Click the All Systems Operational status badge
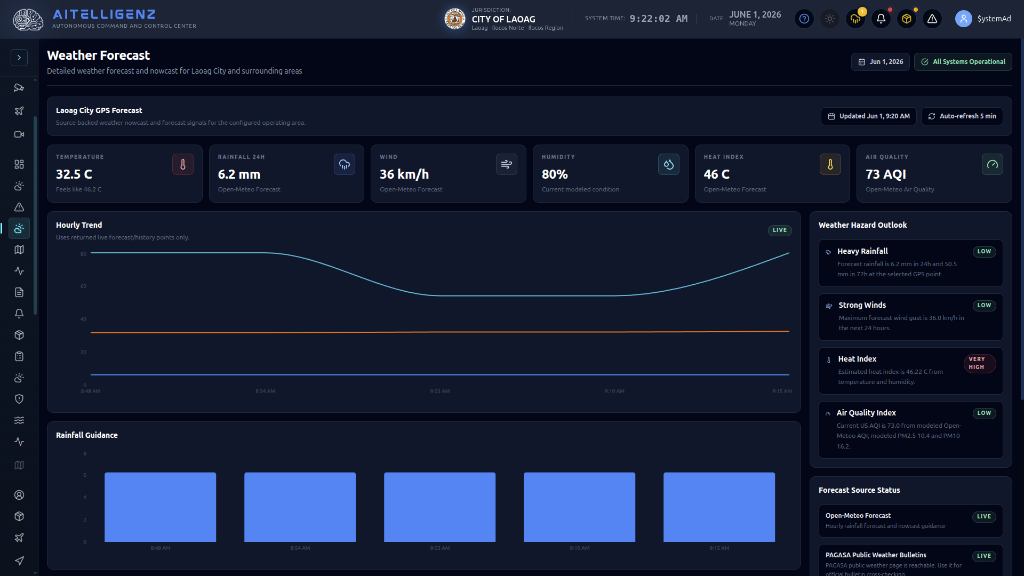The width and height of the screenshot is (1024, 576). (x=963, y=61)
